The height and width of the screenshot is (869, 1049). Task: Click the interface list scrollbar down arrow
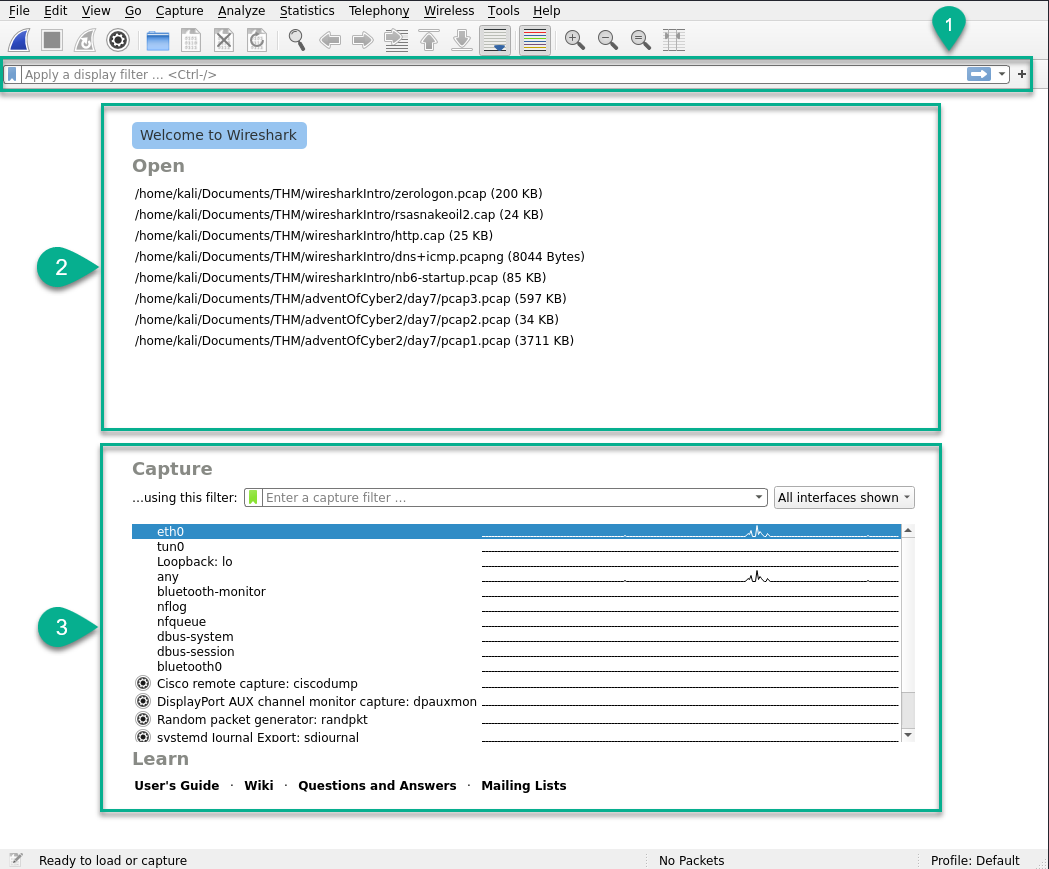click(x=908, y=735)
